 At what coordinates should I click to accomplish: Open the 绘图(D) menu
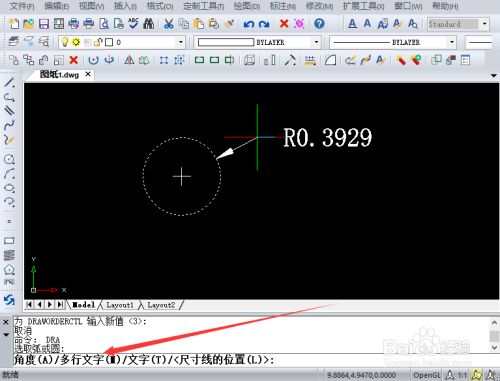(247, 6)
